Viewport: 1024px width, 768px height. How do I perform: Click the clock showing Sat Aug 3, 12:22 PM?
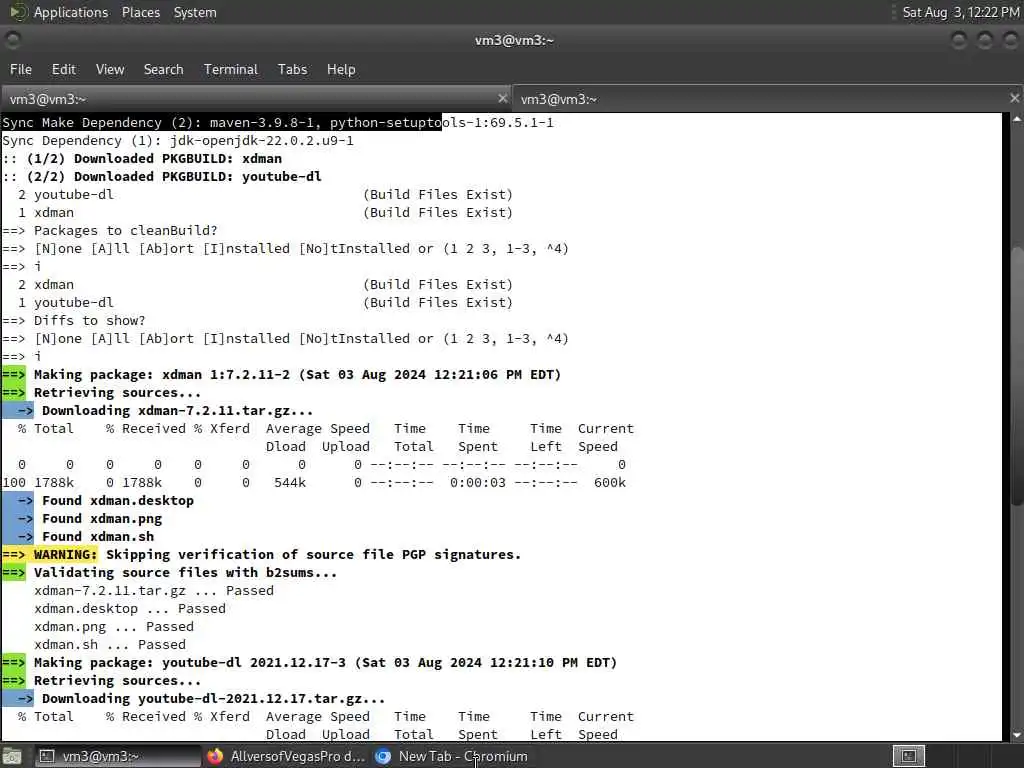pos(960,12)
